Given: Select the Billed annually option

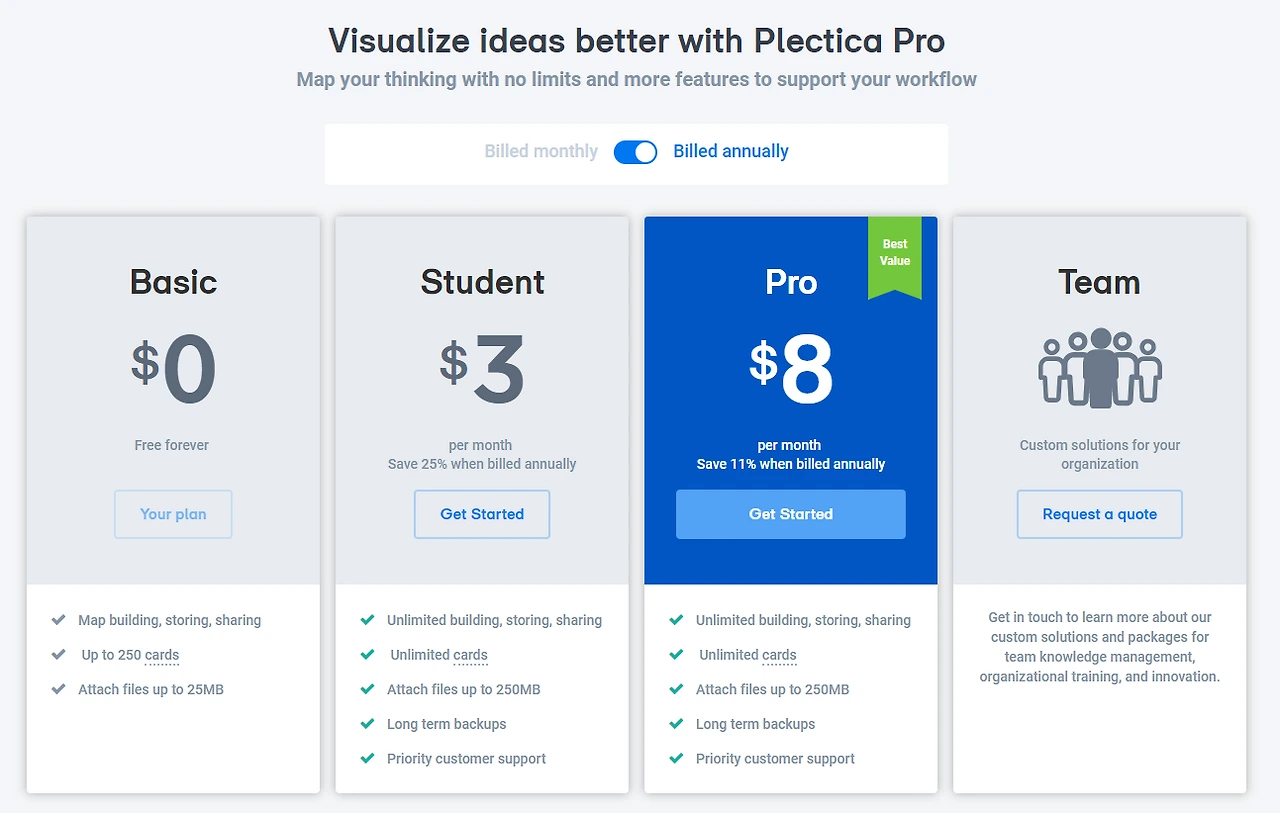Looking at the screenshot, I should click(731, 152).
